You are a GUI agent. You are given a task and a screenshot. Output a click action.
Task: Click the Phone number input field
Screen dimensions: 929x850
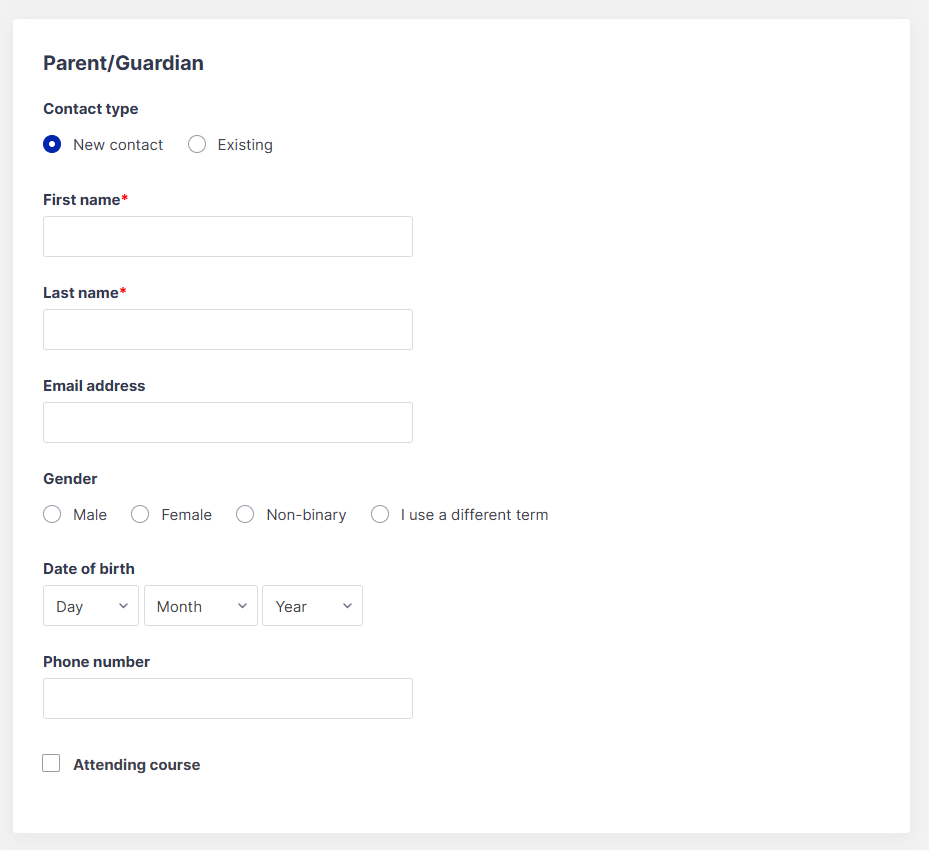pos(227,698)
